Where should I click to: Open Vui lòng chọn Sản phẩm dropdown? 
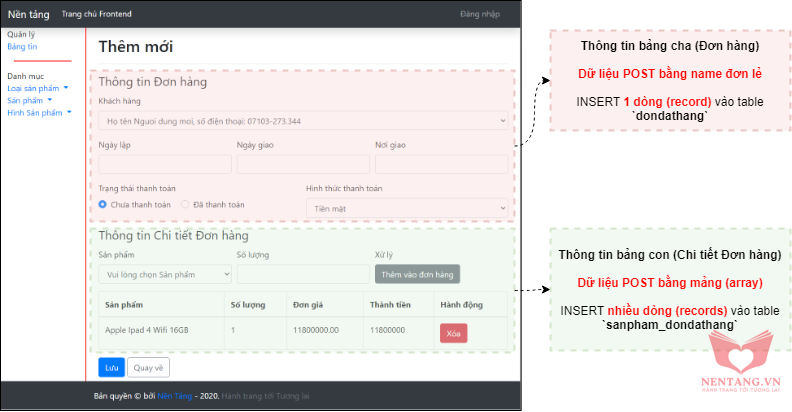(163, 274)
